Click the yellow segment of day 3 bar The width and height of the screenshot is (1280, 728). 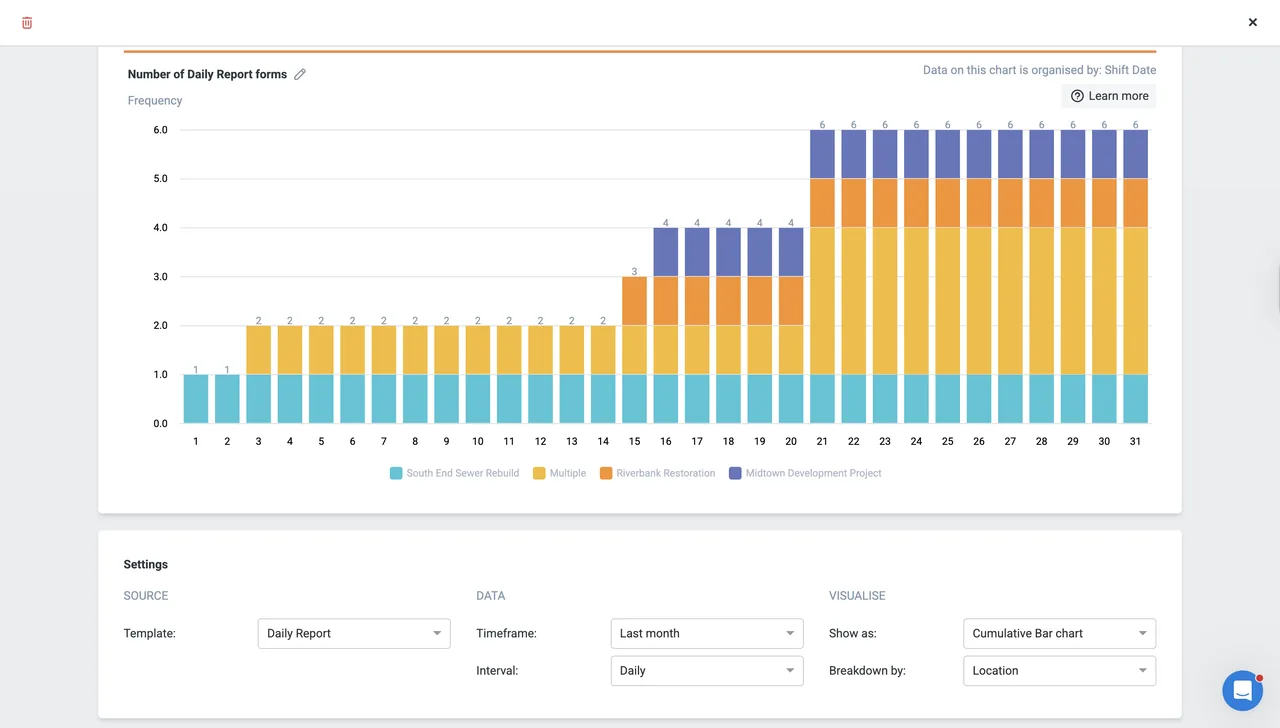click(x=259, y=350)
